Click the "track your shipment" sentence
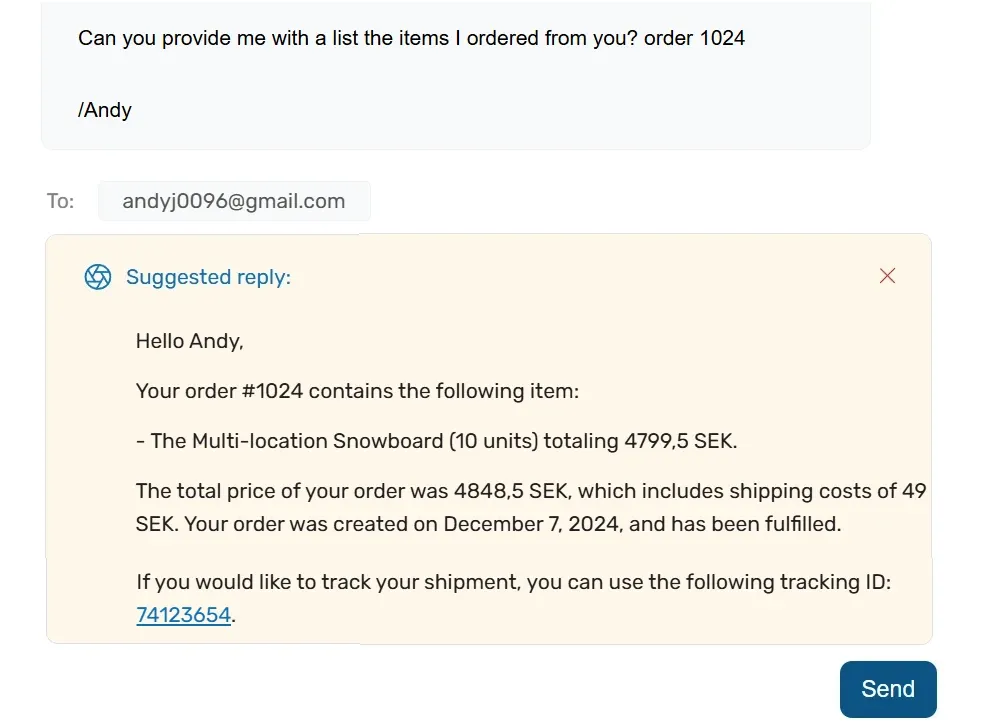Viewport: 992px width, 723px height. tap(513, 598)
